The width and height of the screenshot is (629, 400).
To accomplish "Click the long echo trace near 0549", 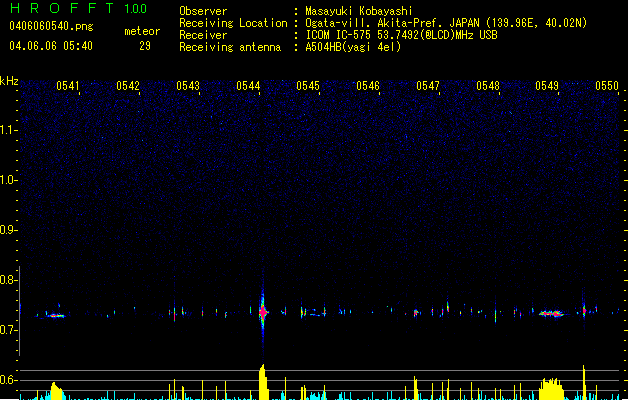I will pyautogui.click(x=552, y=313).
